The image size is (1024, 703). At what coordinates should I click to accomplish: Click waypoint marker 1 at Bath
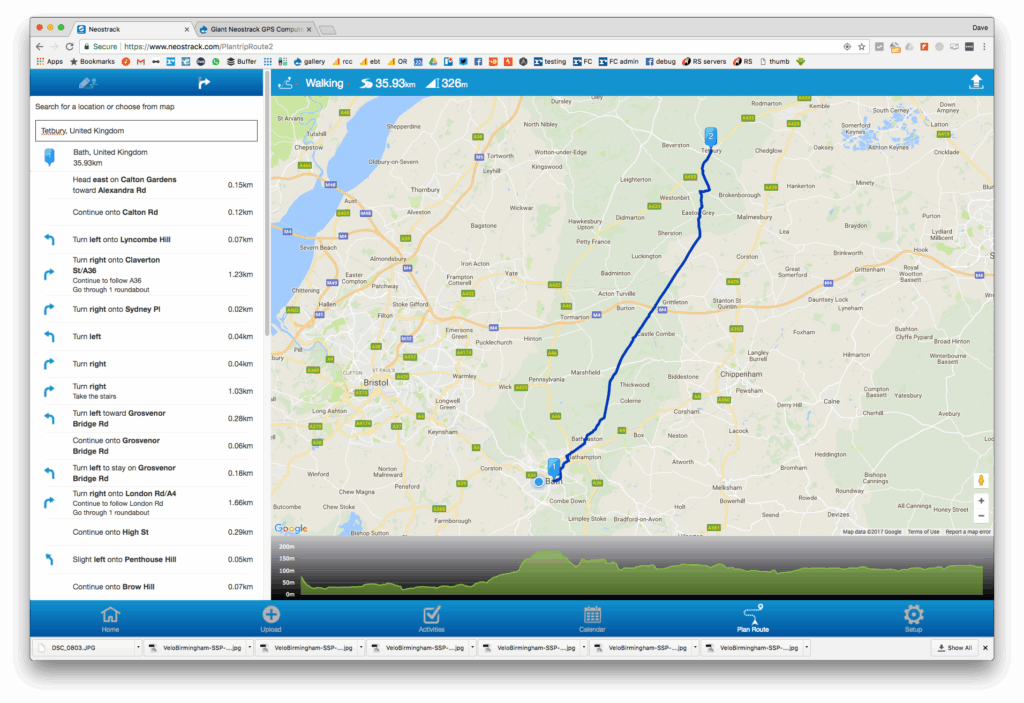click(x=554, y=467)
